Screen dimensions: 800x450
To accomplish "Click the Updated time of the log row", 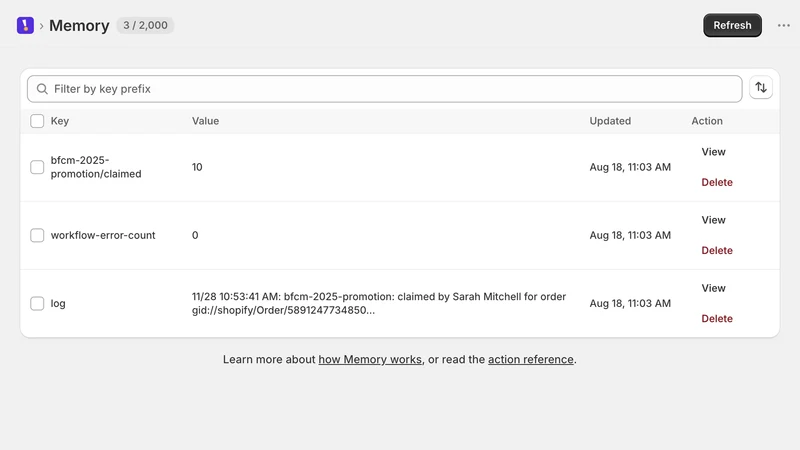I will [x=630, y=303].
